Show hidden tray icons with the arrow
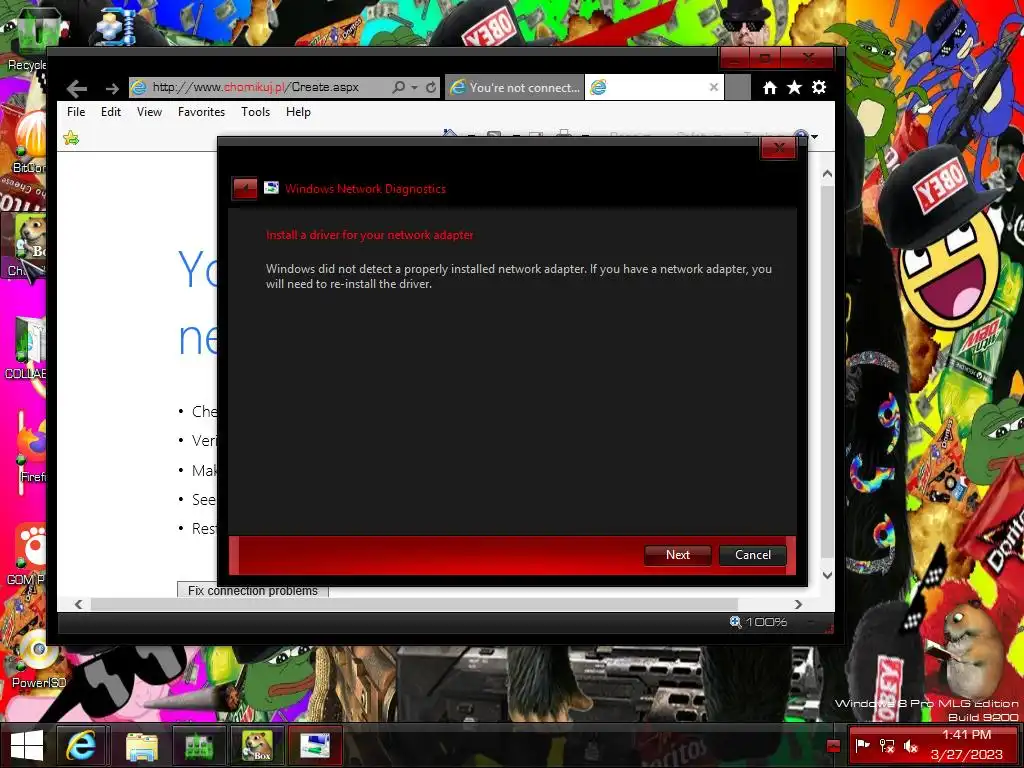 pos(833,745)
